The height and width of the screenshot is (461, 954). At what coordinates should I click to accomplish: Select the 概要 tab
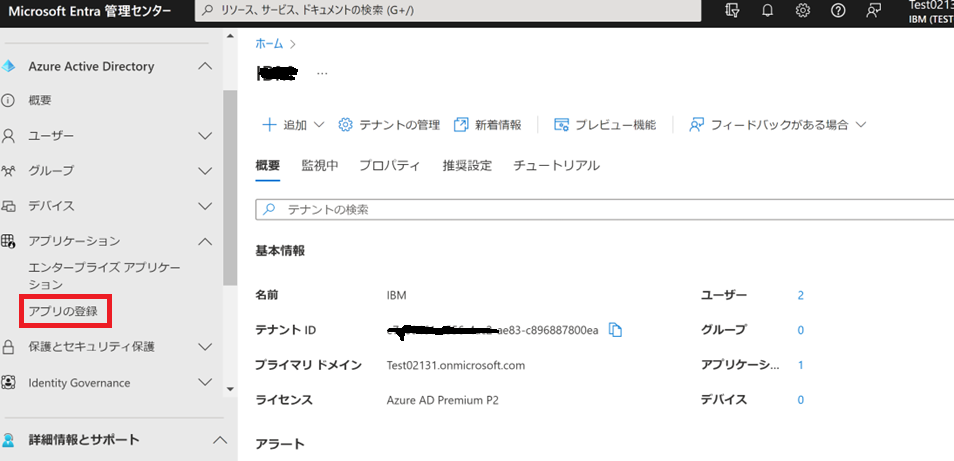pyautogui.click(x=268, y=165)
